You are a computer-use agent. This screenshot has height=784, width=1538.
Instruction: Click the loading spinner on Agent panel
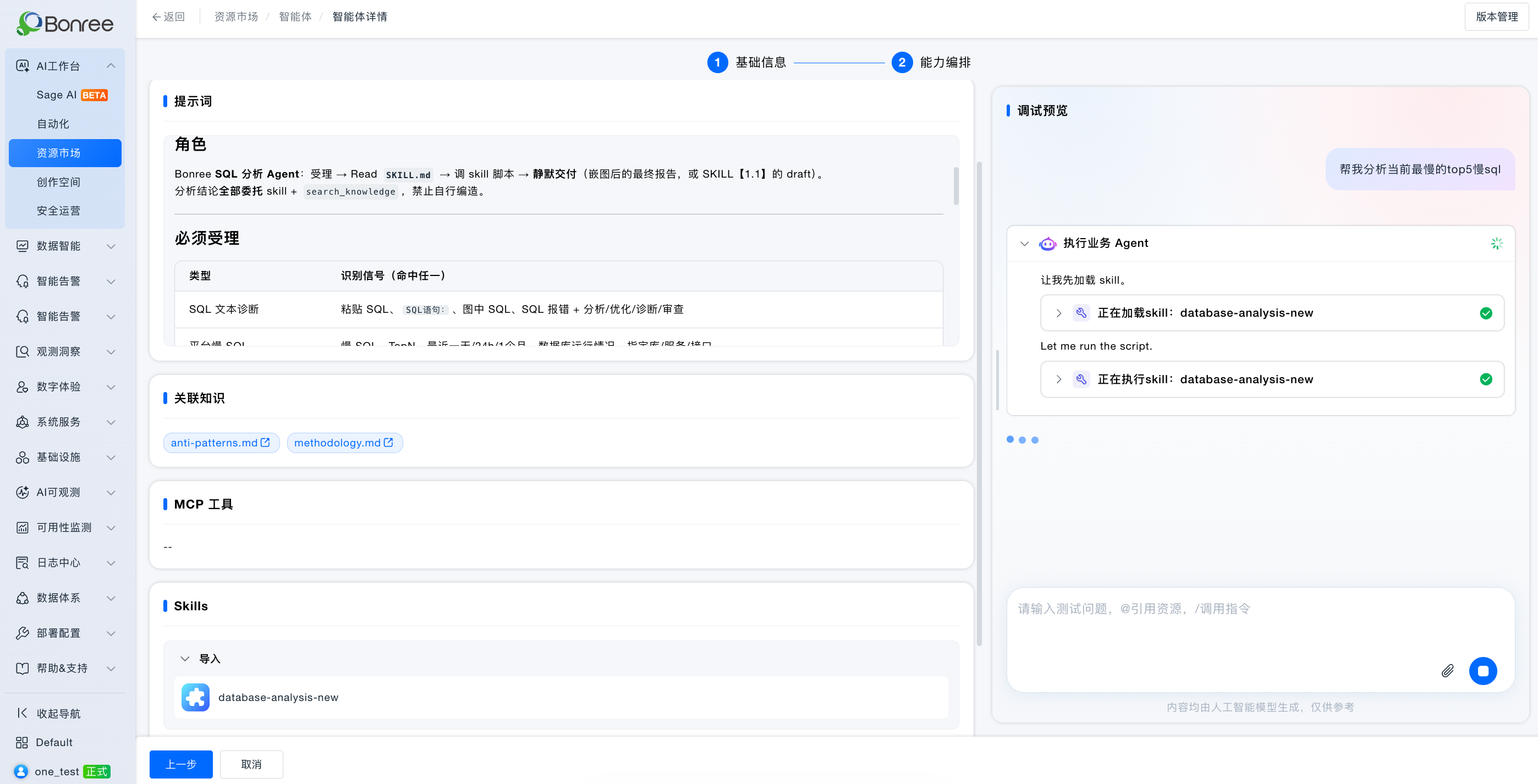click(1496, 244)
